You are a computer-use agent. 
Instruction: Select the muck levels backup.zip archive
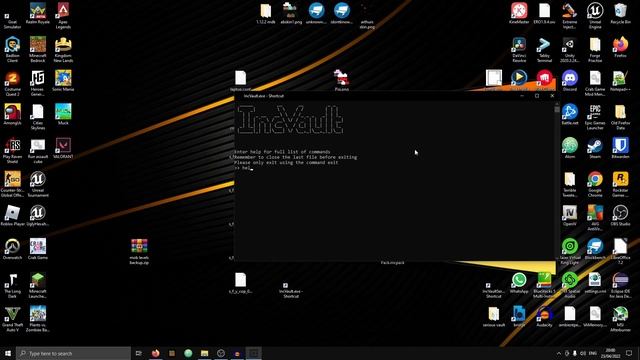pos(139,251)
